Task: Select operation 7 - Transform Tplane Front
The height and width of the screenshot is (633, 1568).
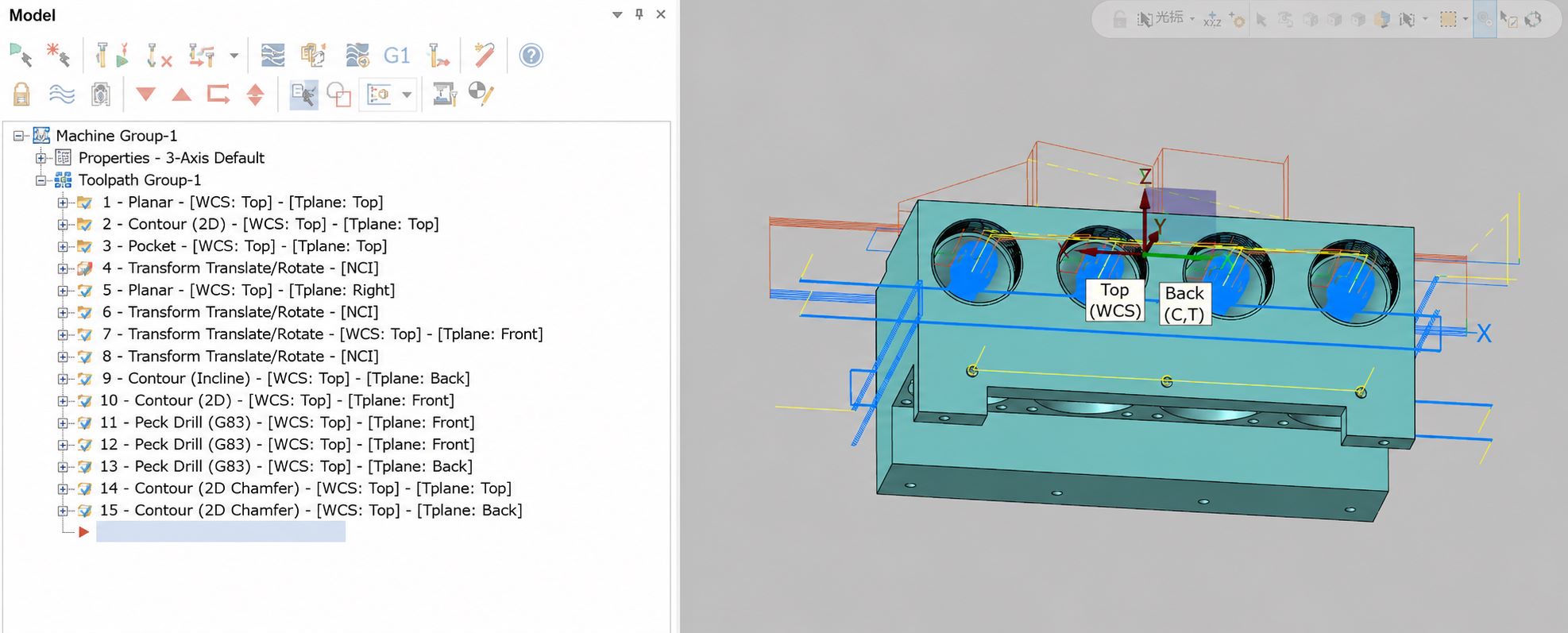Action: (322, 334)
